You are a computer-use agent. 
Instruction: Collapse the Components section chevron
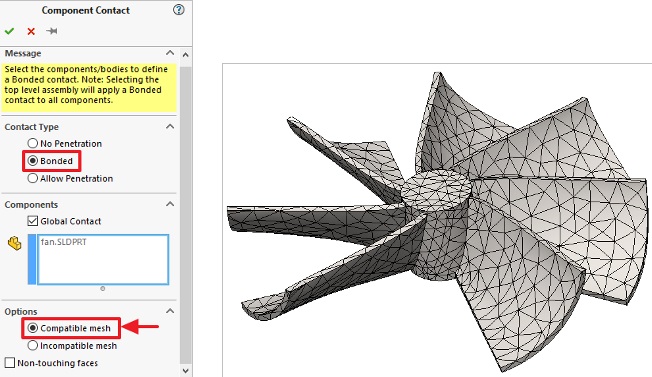pos(170,204)
